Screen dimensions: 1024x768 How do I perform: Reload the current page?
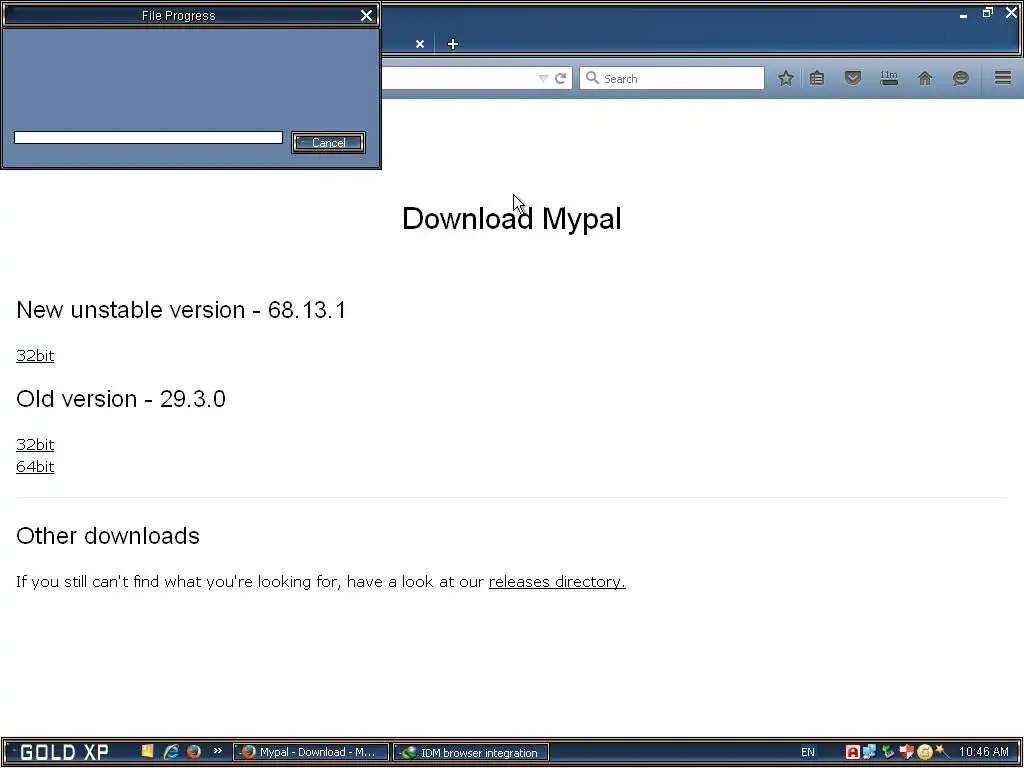pos(560,78)
